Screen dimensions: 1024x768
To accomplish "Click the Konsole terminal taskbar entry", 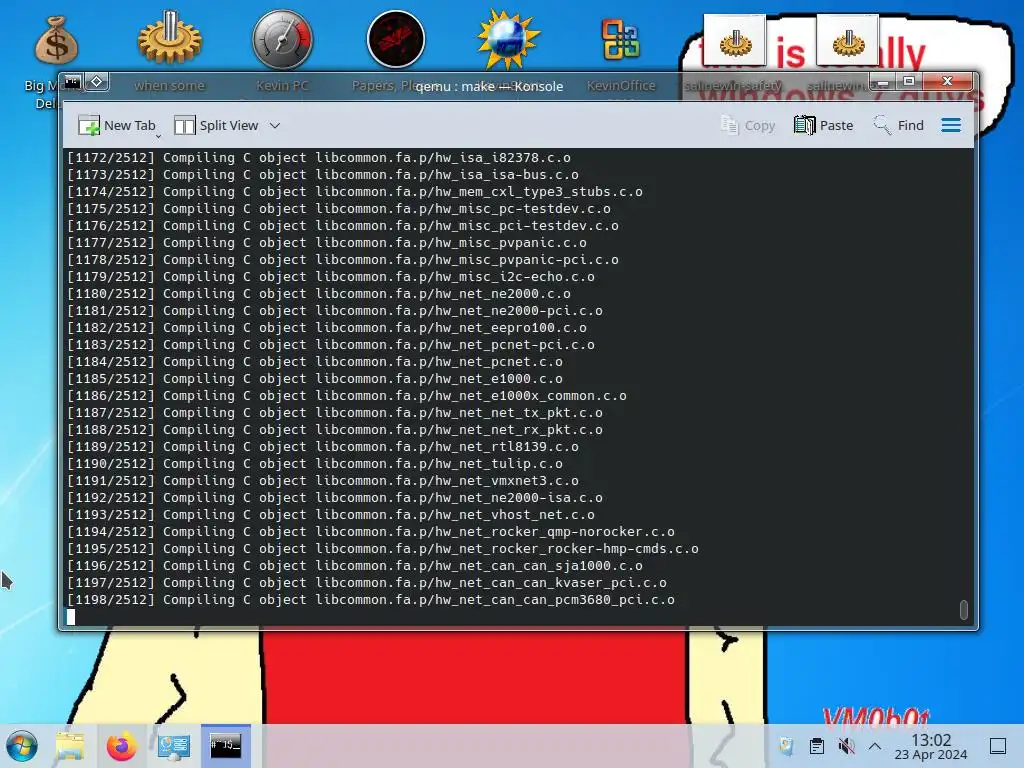I will [225, 746].
